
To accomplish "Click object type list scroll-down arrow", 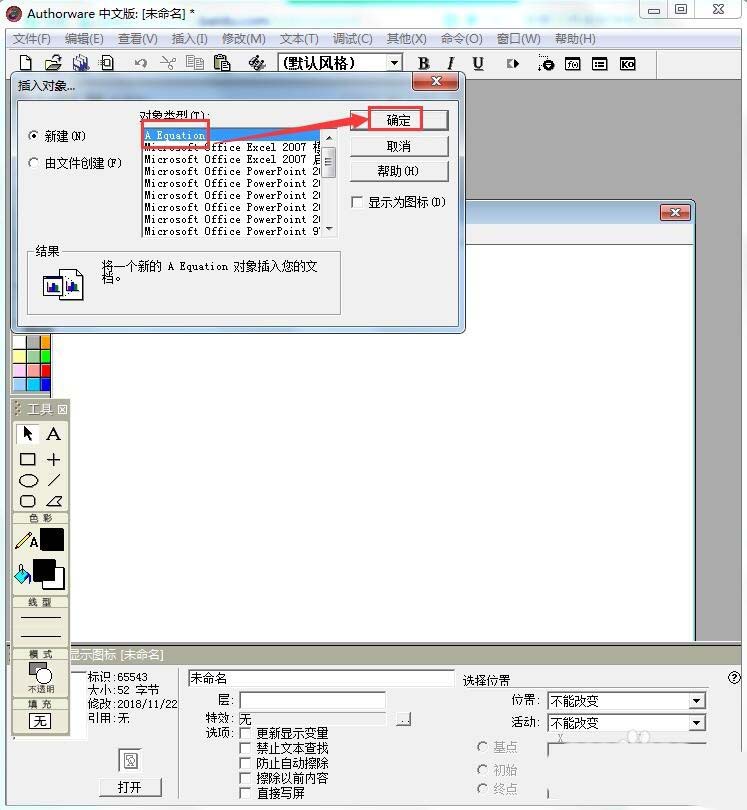I will pos(329,229).
